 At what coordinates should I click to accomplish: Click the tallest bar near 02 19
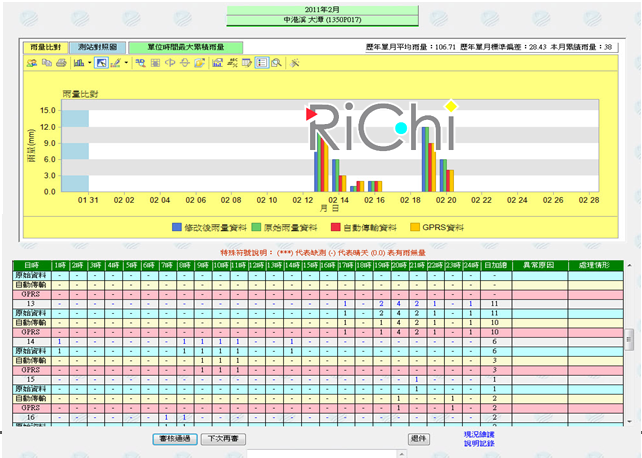[x=425, y=159]
